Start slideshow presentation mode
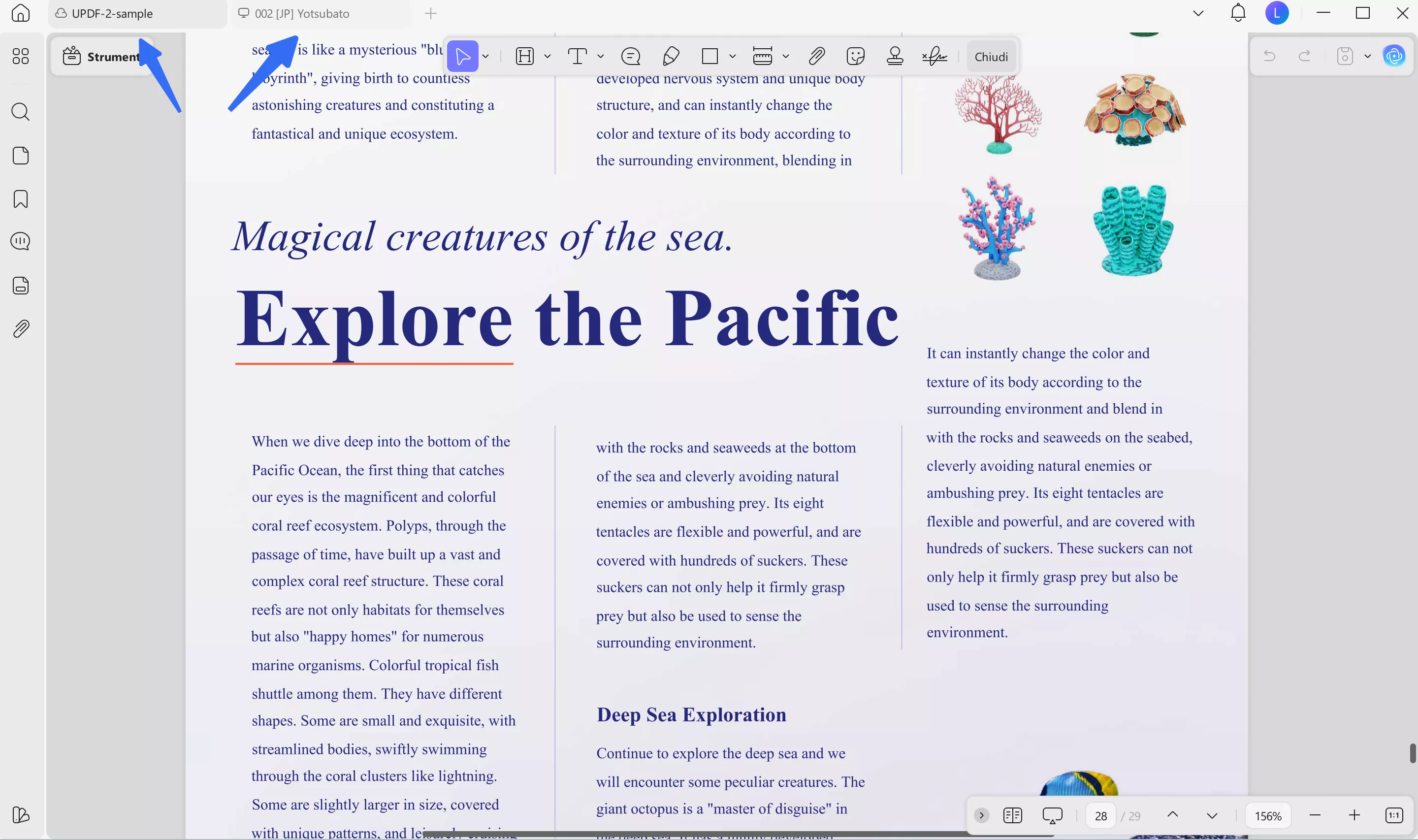This screenshot has height=840, width=1418. click(x=1052, y=816)
